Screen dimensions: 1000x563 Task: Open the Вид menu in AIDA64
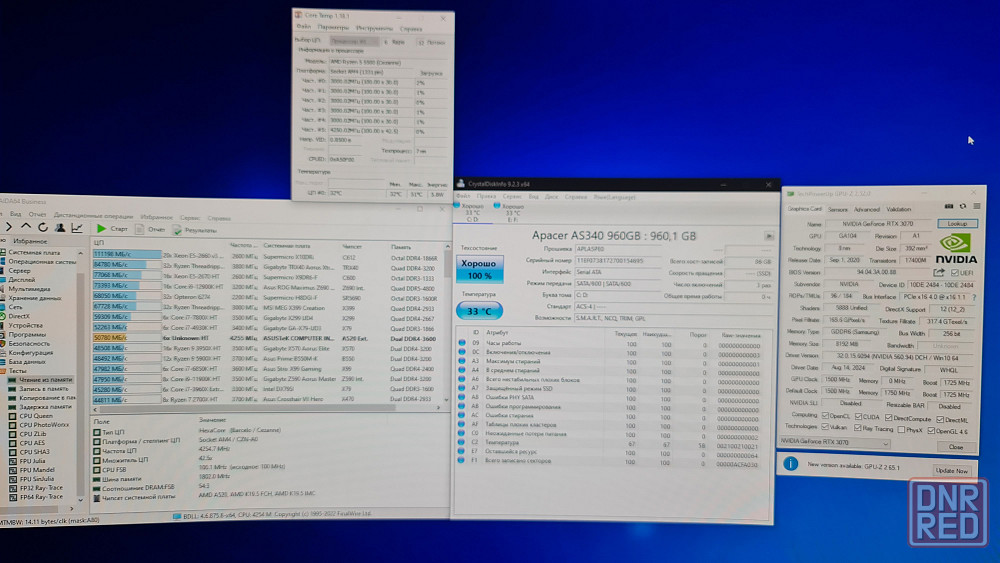16,214
